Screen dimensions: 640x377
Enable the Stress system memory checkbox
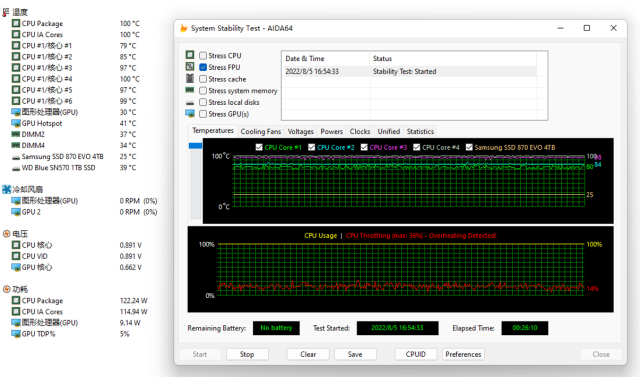pyautogui.click(x=203, y=91)
